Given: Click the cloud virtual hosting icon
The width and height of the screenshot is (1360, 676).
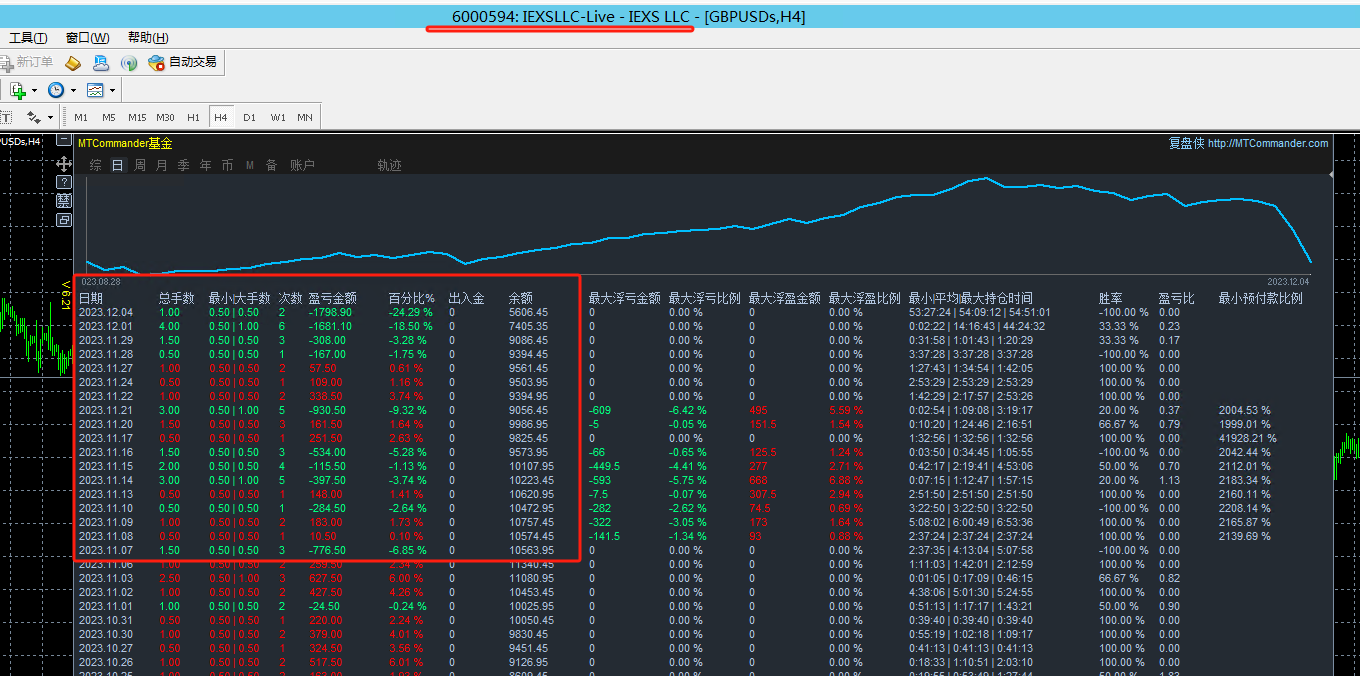Looking at the screenshot, I should [x=101, y=63].
